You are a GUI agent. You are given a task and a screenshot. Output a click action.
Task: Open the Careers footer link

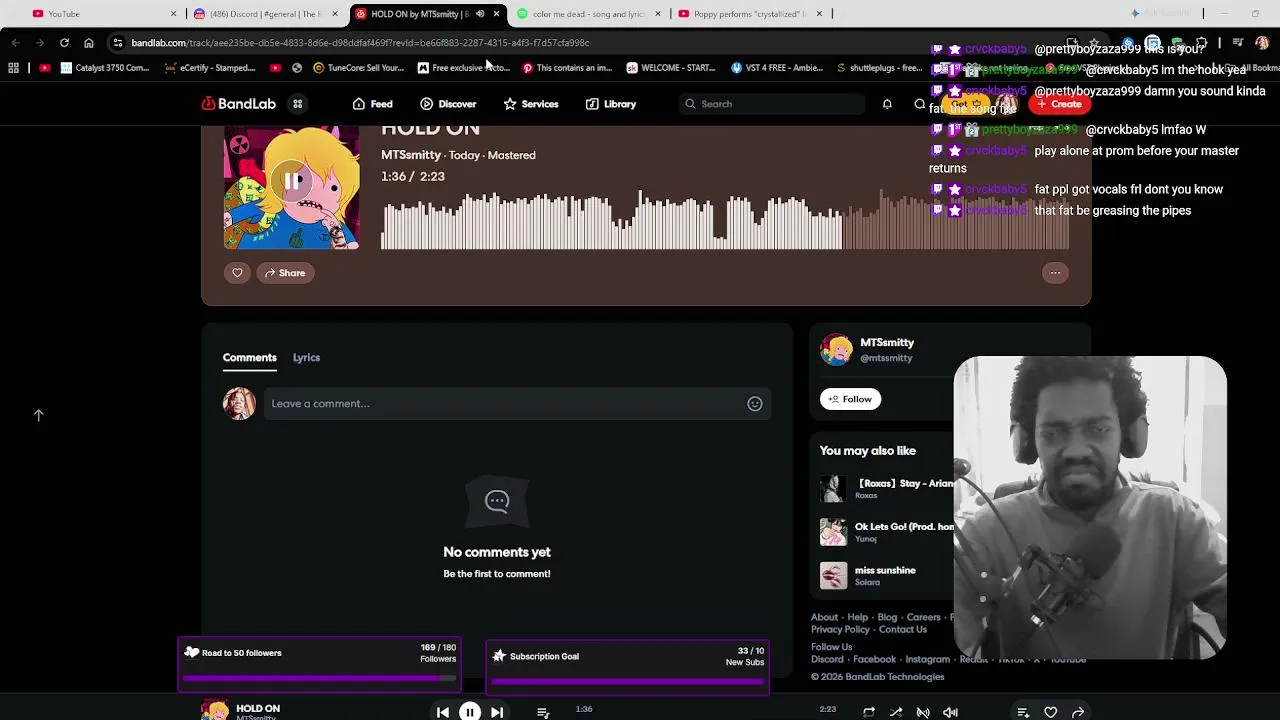click(923, 617)
